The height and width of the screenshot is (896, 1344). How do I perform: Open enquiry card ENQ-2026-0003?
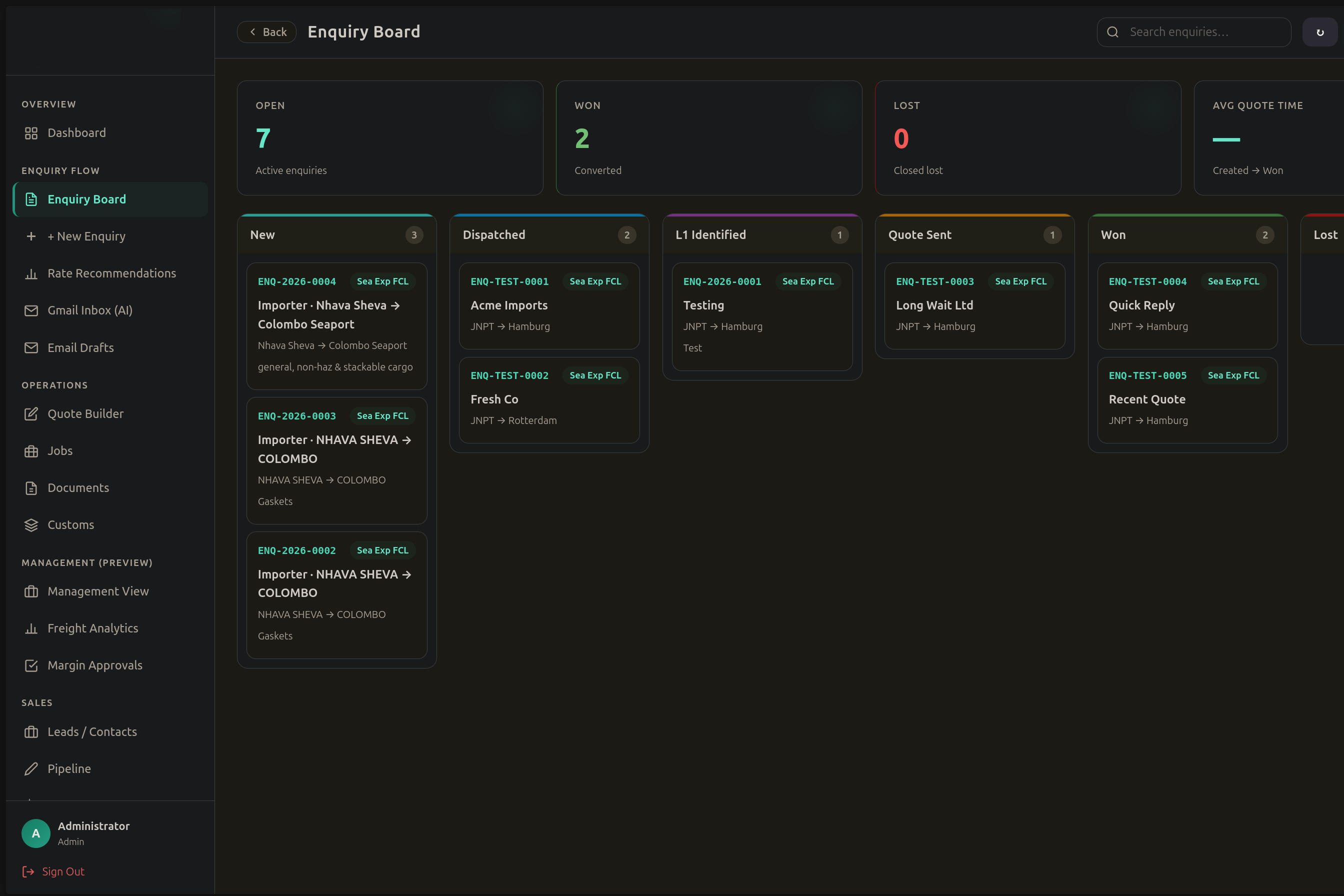(336, 460)
